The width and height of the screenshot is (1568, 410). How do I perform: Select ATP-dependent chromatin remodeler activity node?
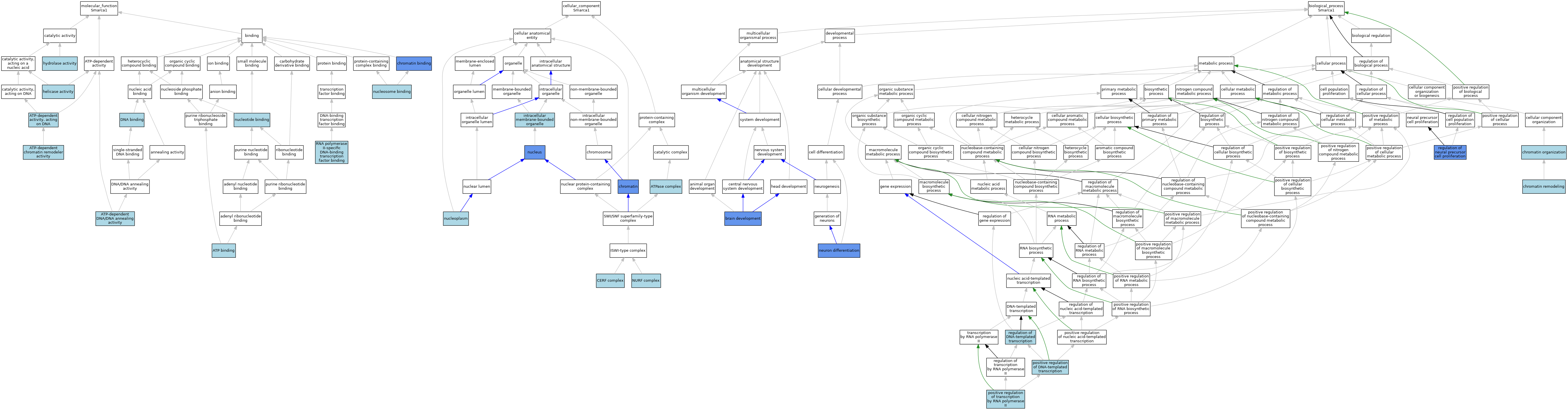point(43,152)
